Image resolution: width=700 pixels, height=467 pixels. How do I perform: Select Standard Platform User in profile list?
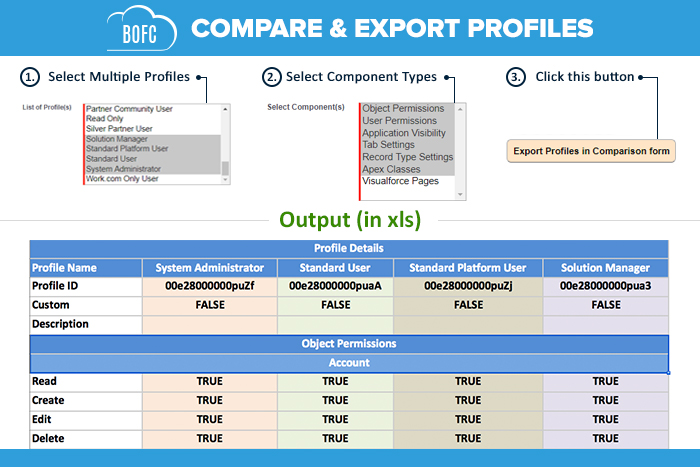[153, 149]
